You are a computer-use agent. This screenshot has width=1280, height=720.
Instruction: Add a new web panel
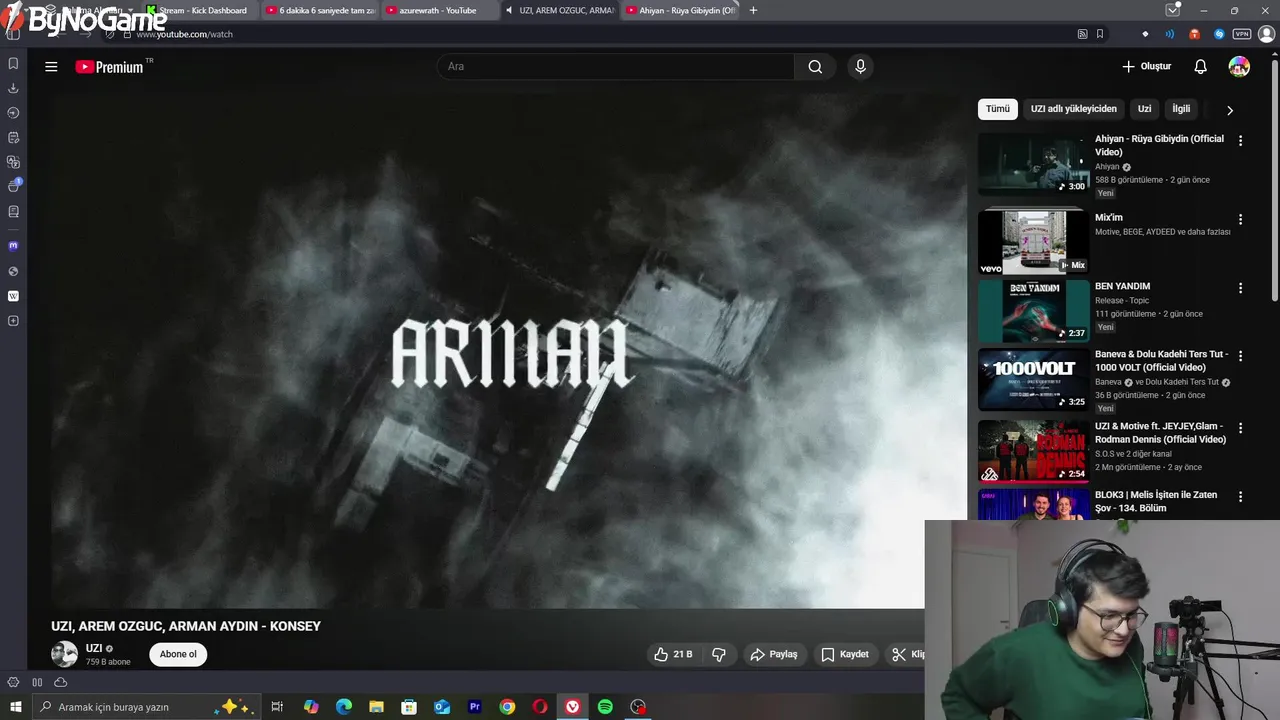coord(13,321)
